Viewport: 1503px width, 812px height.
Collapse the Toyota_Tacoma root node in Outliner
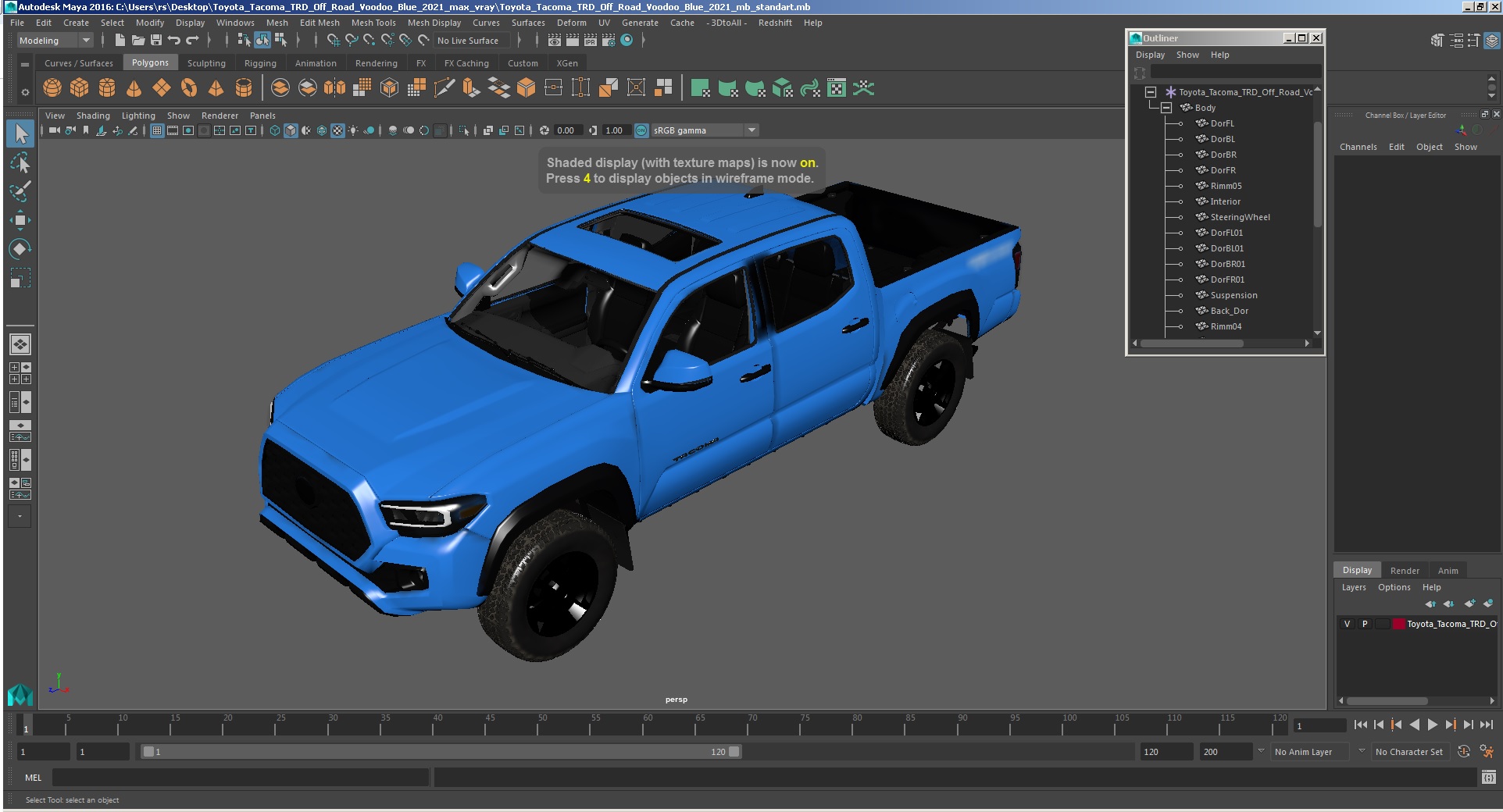(x=1151, y=92)
